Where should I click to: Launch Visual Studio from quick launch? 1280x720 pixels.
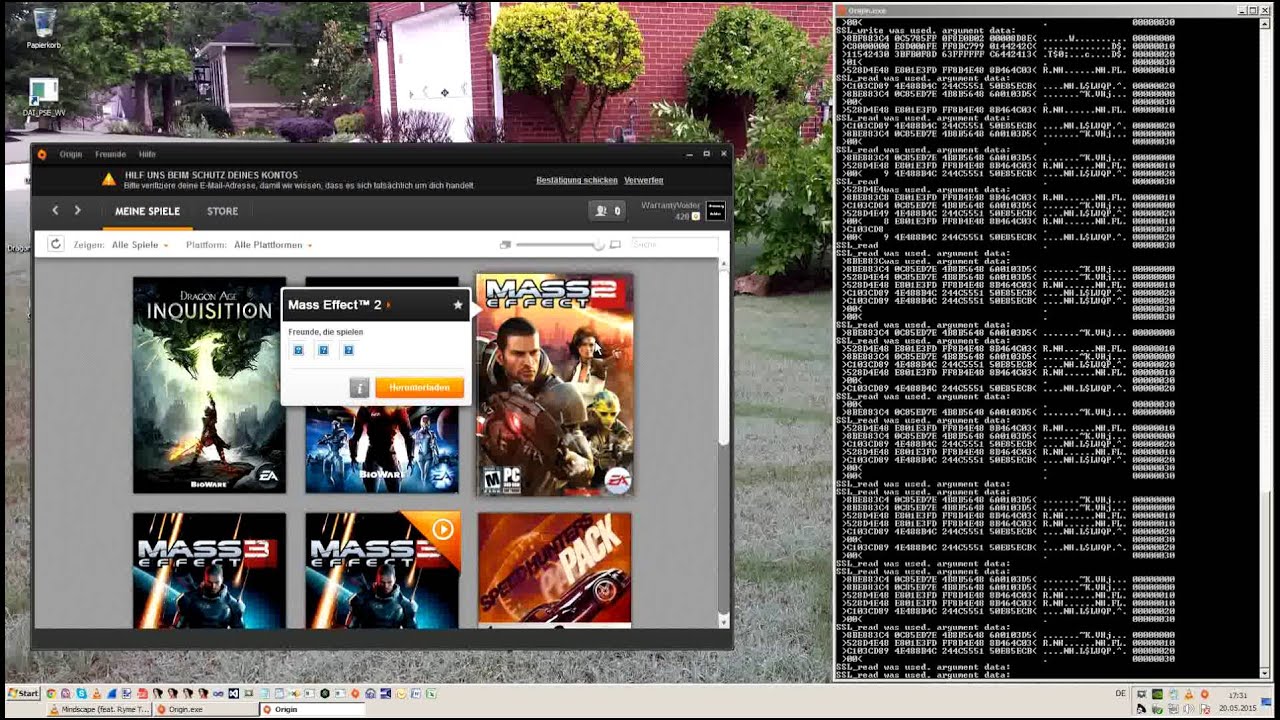(233, 693)
